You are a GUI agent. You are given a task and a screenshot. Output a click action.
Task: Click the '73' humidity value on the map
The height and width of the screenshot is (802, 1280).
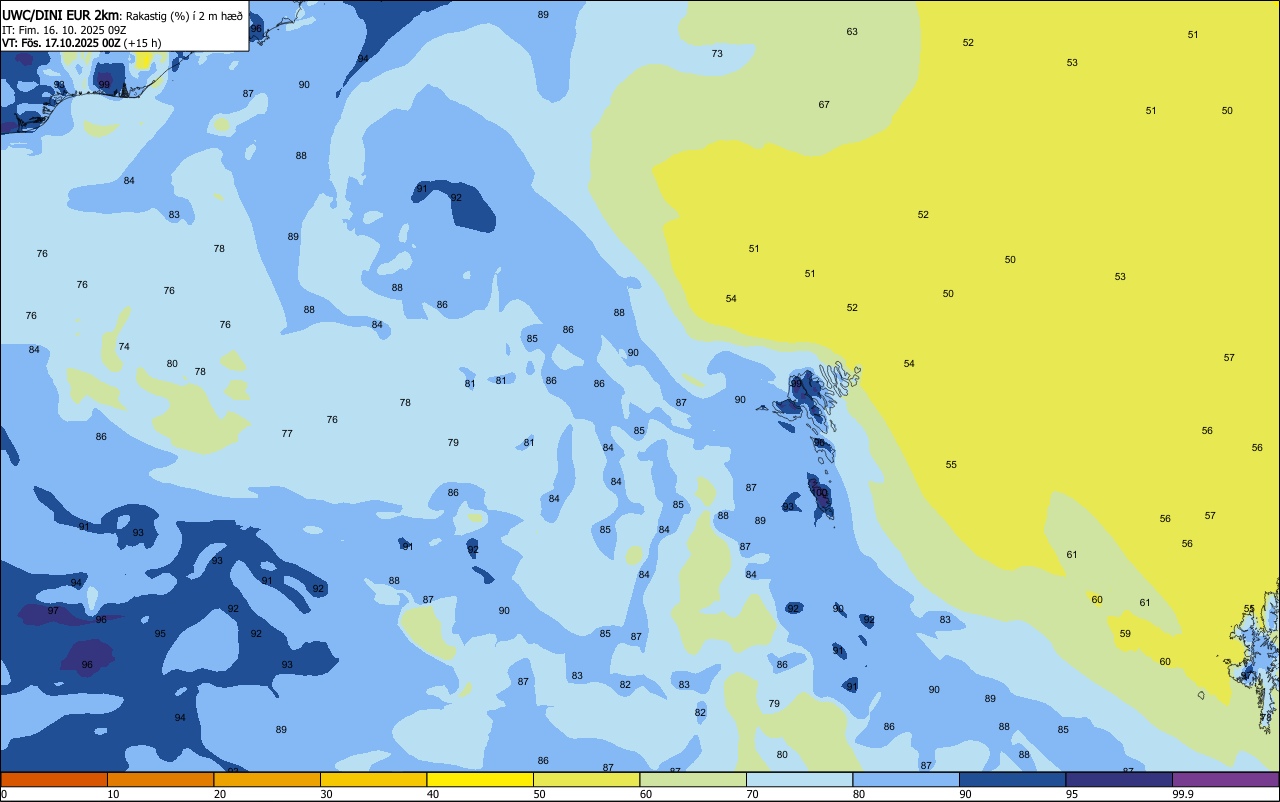coord(717,54)
